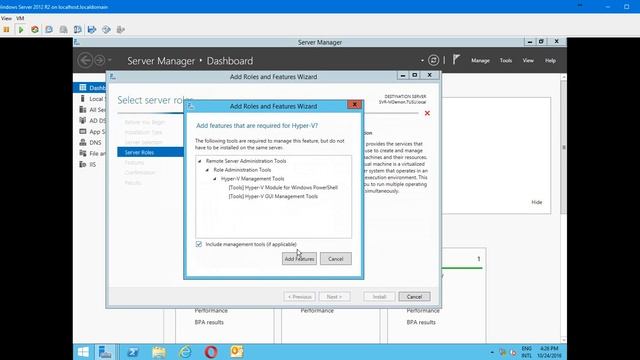Click the Next button in the wizard
640x360 pixels.
[334, 297]
